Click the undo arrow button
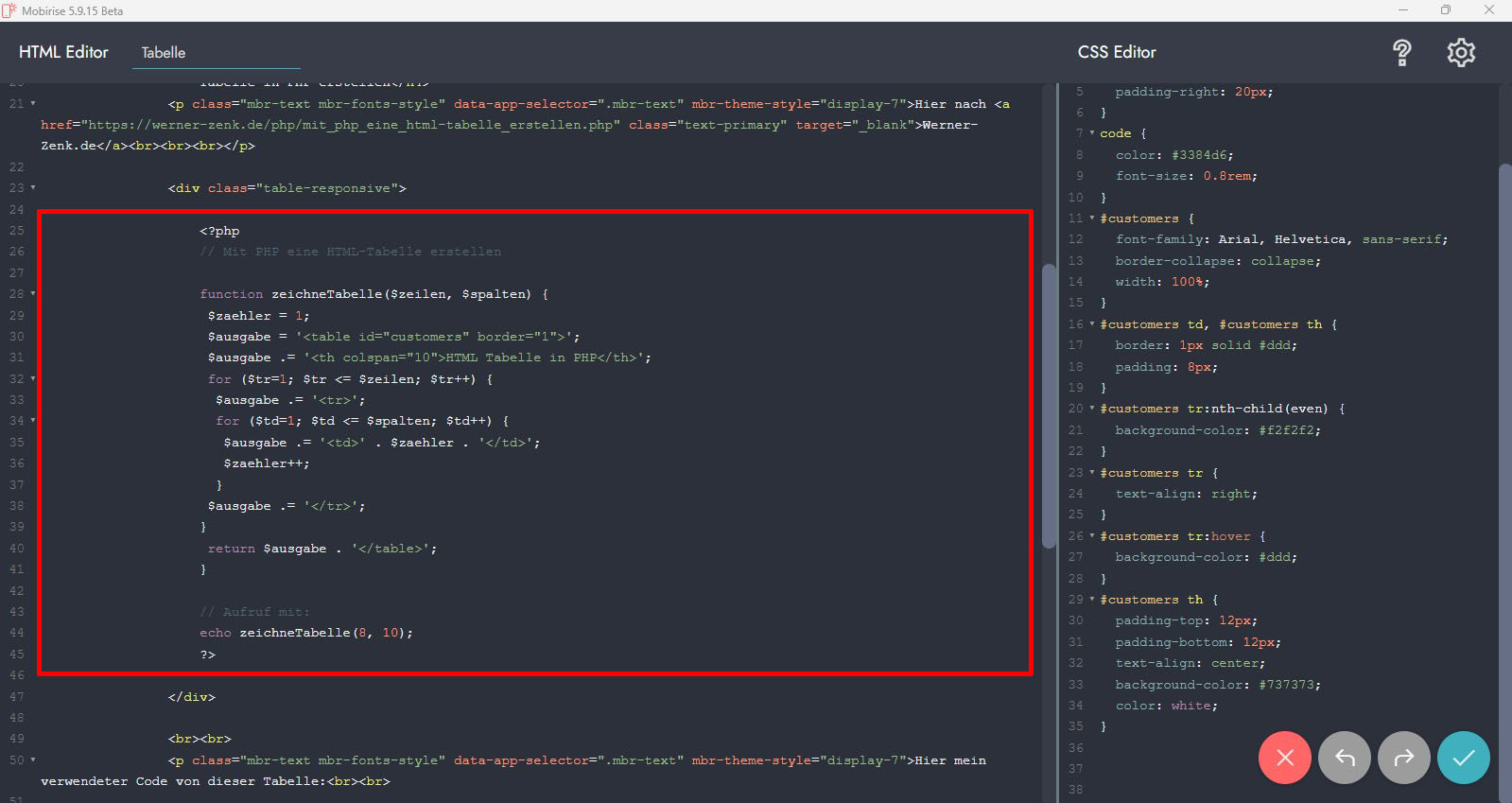Screen dimensions: 1512x803 [x=1344, y=758]
